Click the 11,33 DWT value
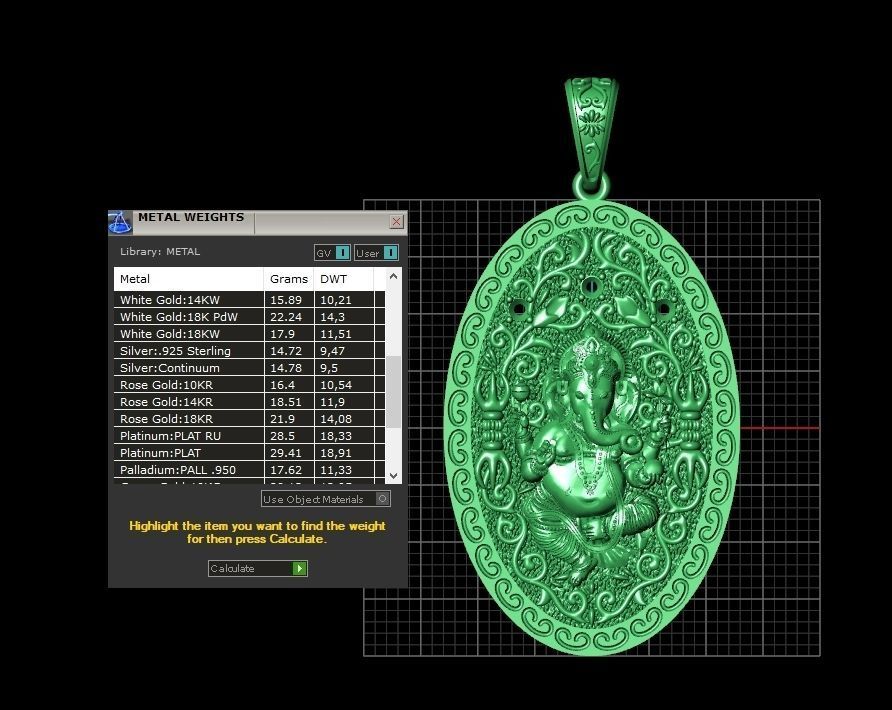Viewport: 892px width, 710px height. point(336,470)
